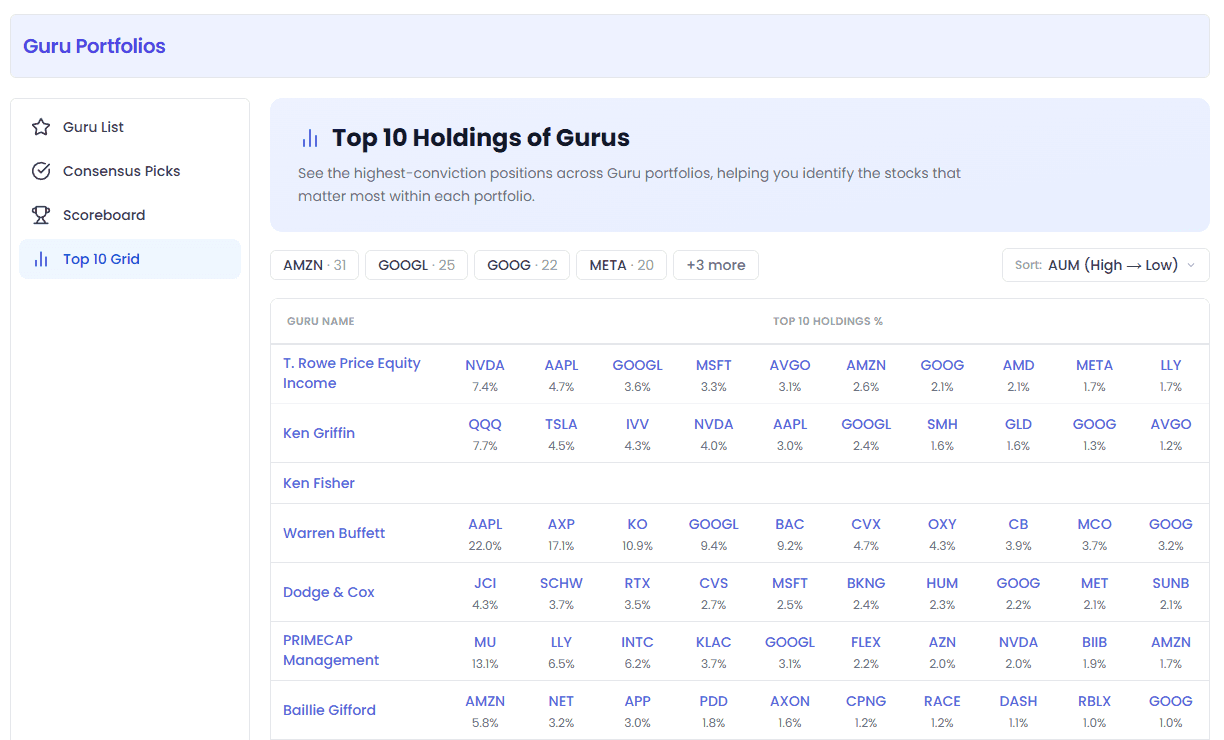Click KO in Warren Buffett row
Viewport: 1224px width, 740px height.
pos(637,524)
